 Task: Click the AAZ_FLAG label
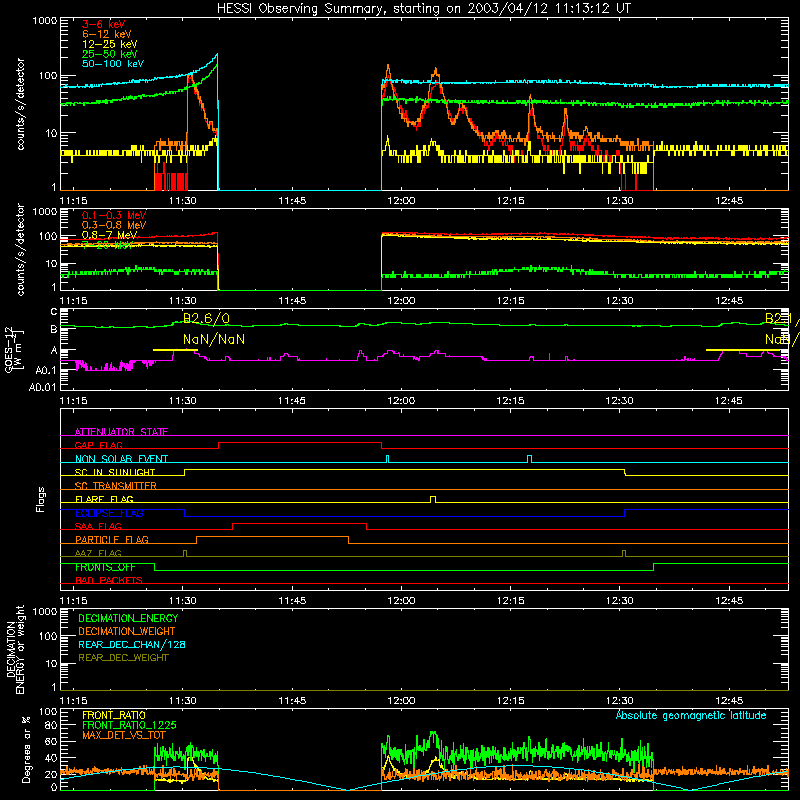(98, 553)
